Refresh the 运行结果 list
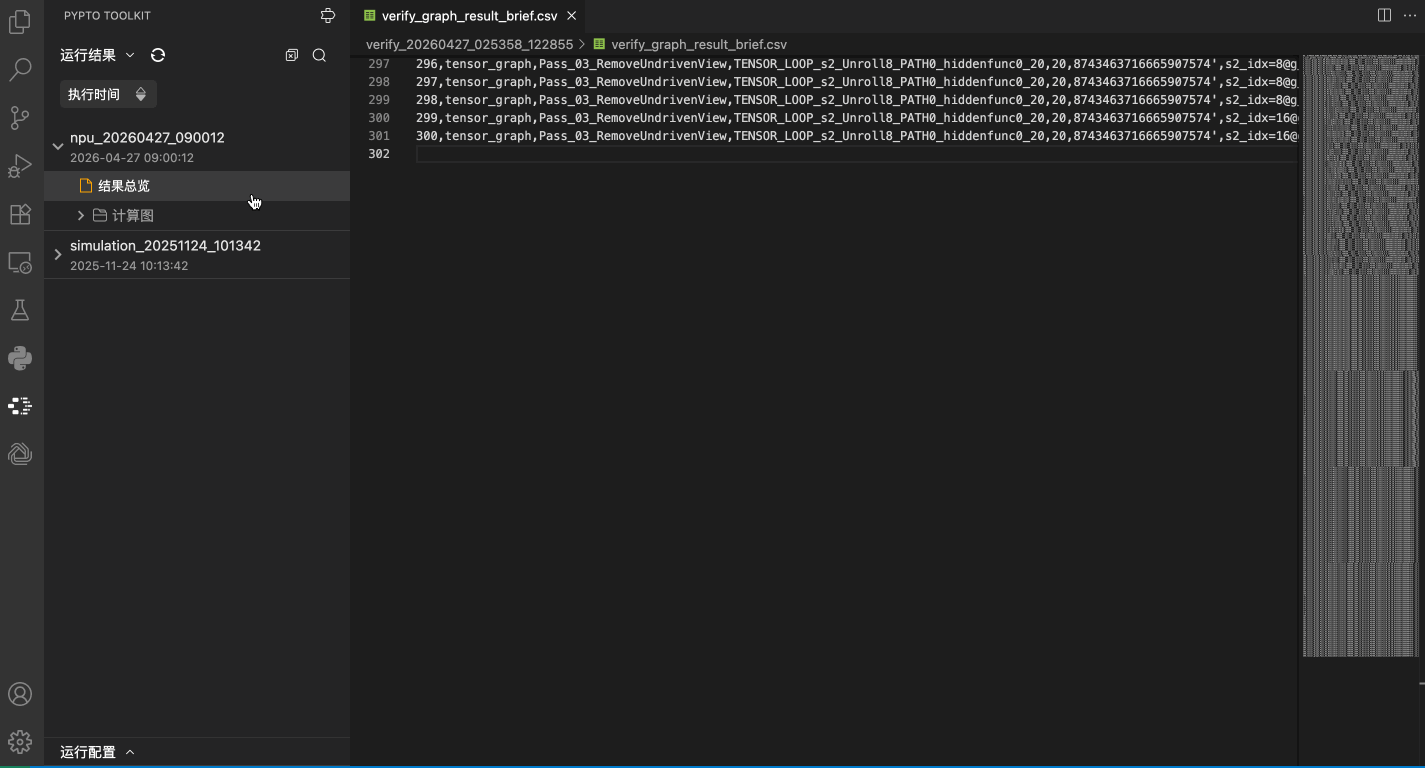1425x768 pixels. point(158,55)
